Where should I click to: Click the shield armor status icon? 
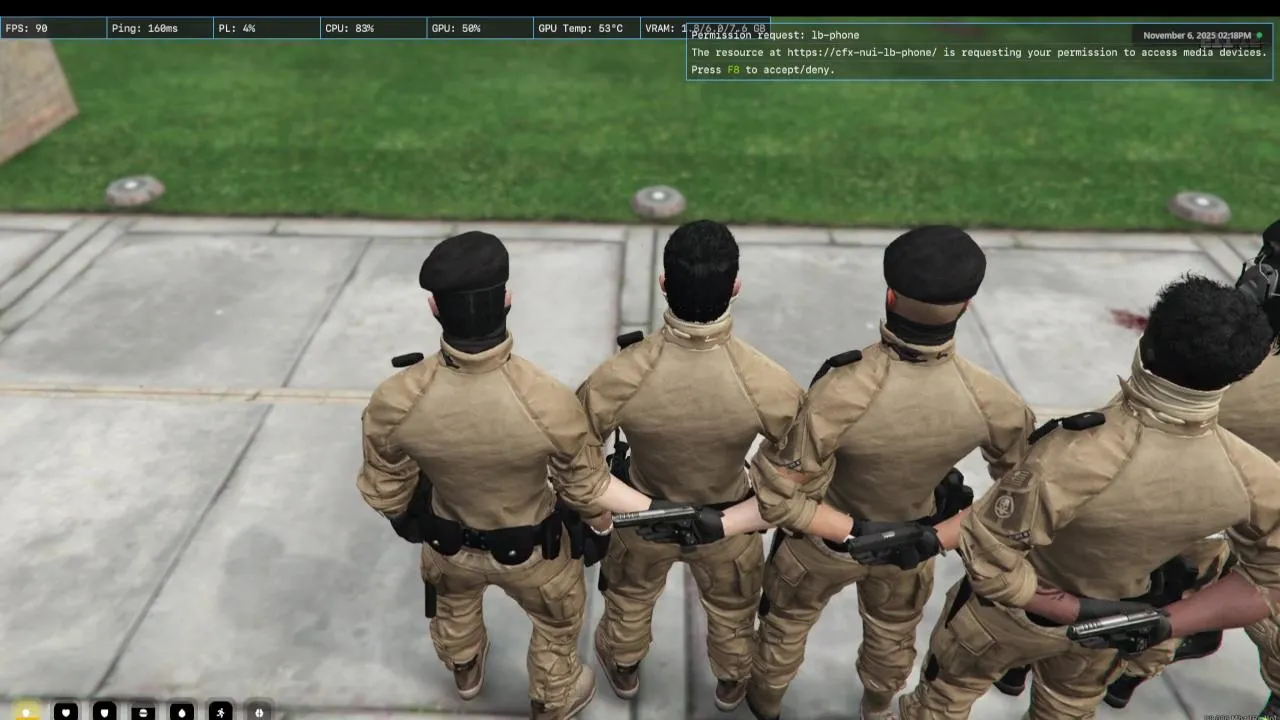click(x=105, y=712)
